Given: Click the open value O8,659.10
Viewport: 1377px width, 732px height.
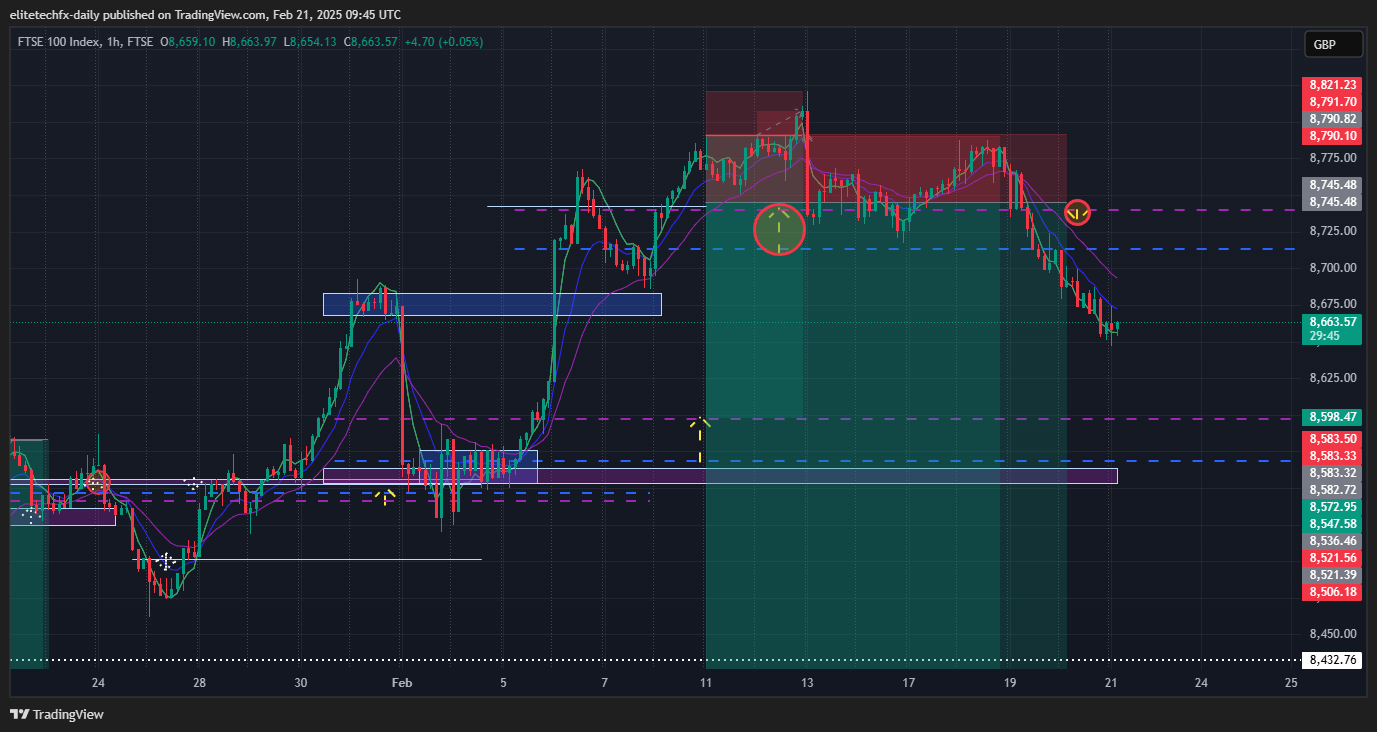Looking at the screenshot, I should point(189,42).
